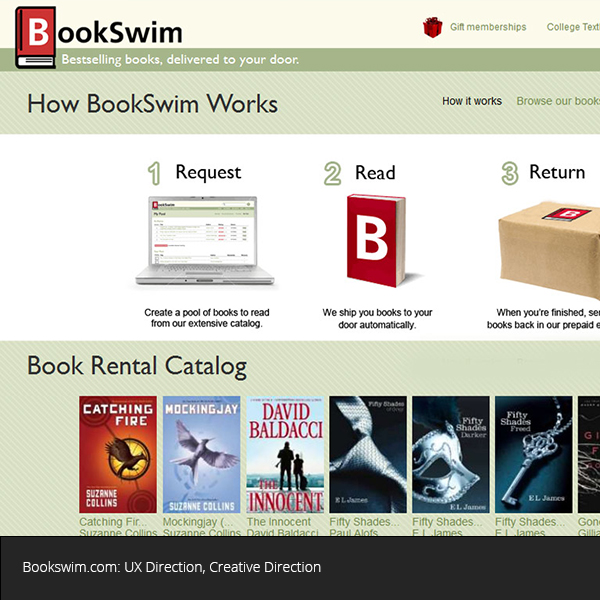
Task: Click the green number 3 step icon
Action: 510,174
